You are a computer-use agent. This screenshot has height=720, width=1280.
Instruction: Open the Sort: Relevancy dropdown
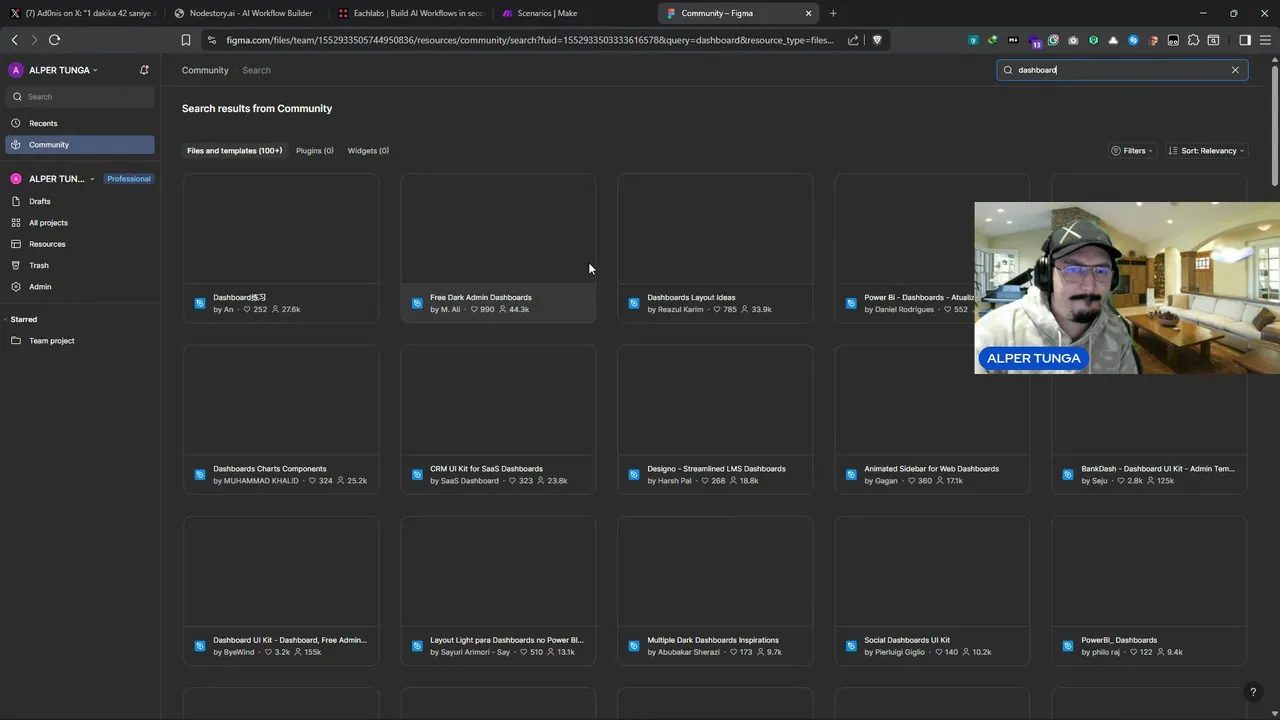pyautogui.click(x=1207, y=151)
